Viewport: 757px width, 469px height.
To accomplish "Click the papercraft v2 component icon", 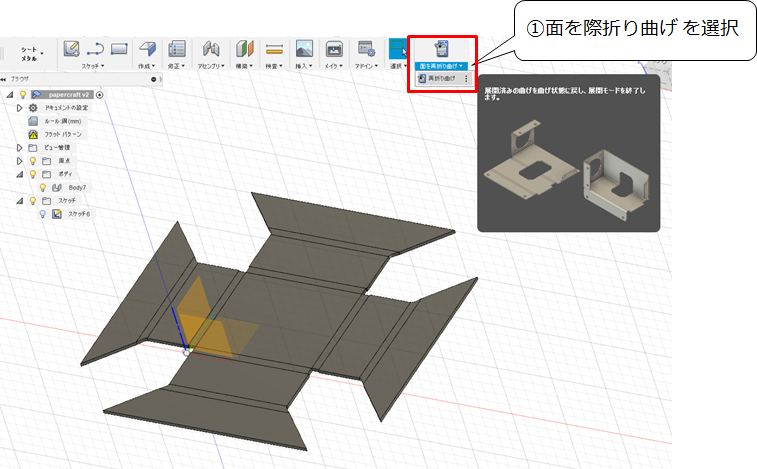I will pos(36,95).
